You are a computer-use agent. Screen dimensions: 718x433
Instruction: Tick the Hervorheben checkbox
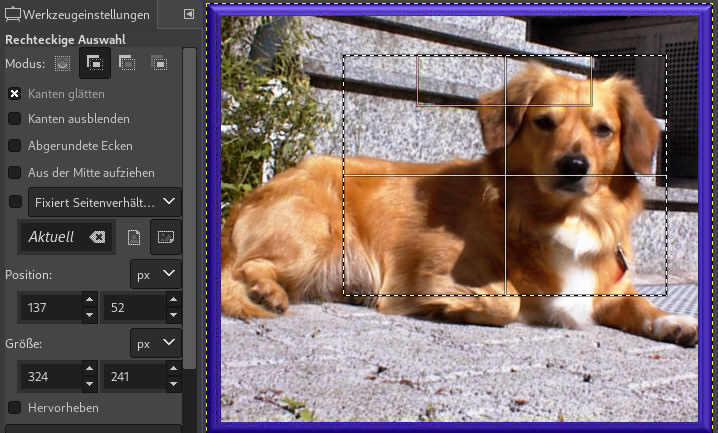pyautogui.click(x=15, y=407)
